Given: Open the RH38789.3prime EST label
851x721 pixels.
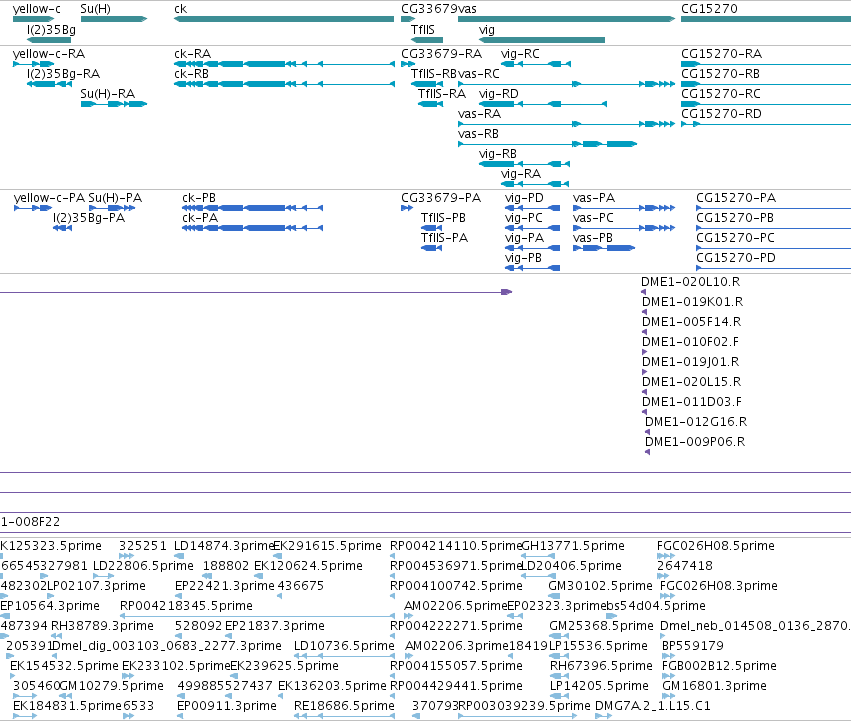Looking at the screenshot, I should 103,626.
